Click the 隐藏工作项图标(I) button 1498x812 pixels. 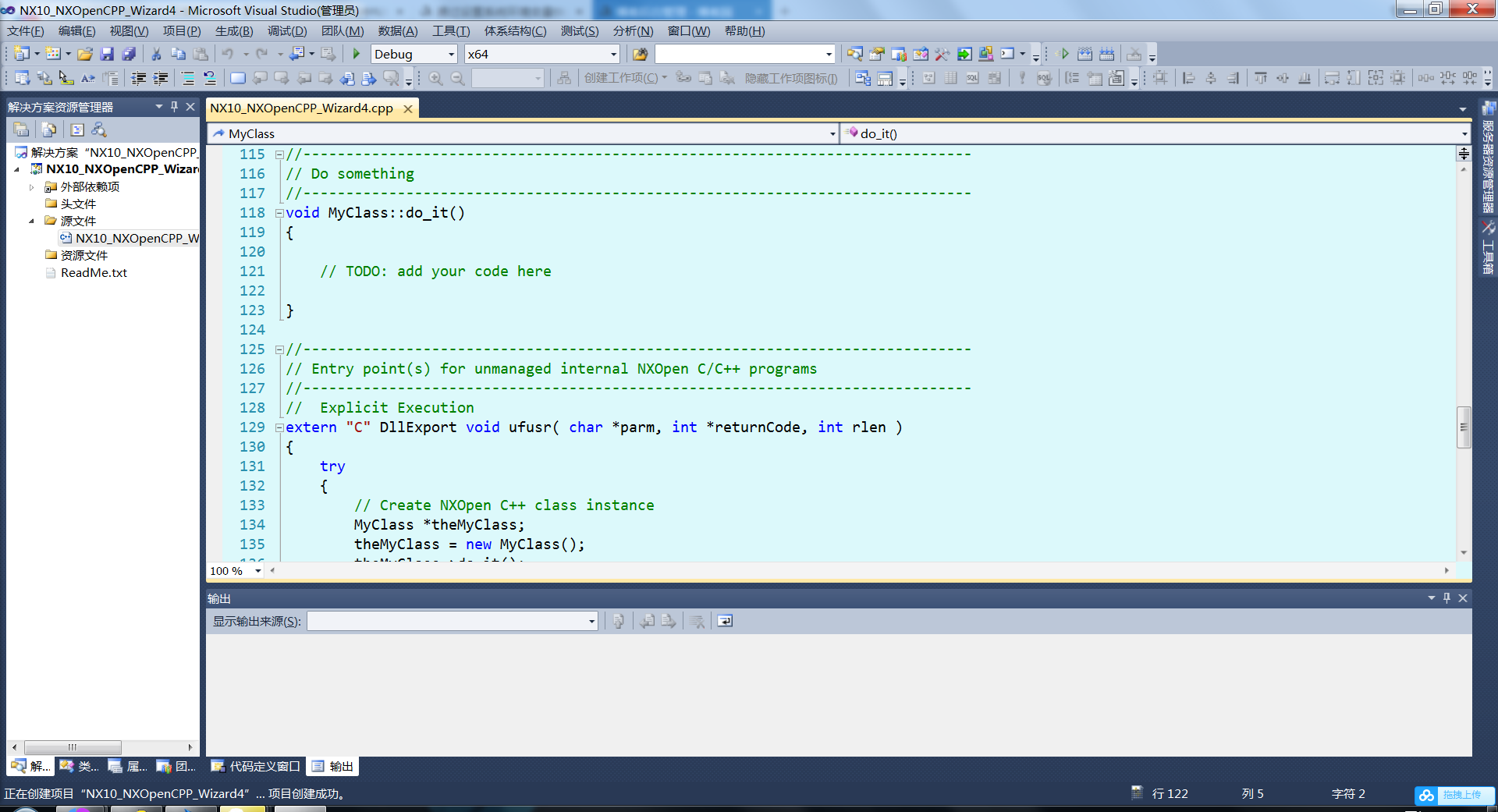pyautogui.click(x=791, y=78)
